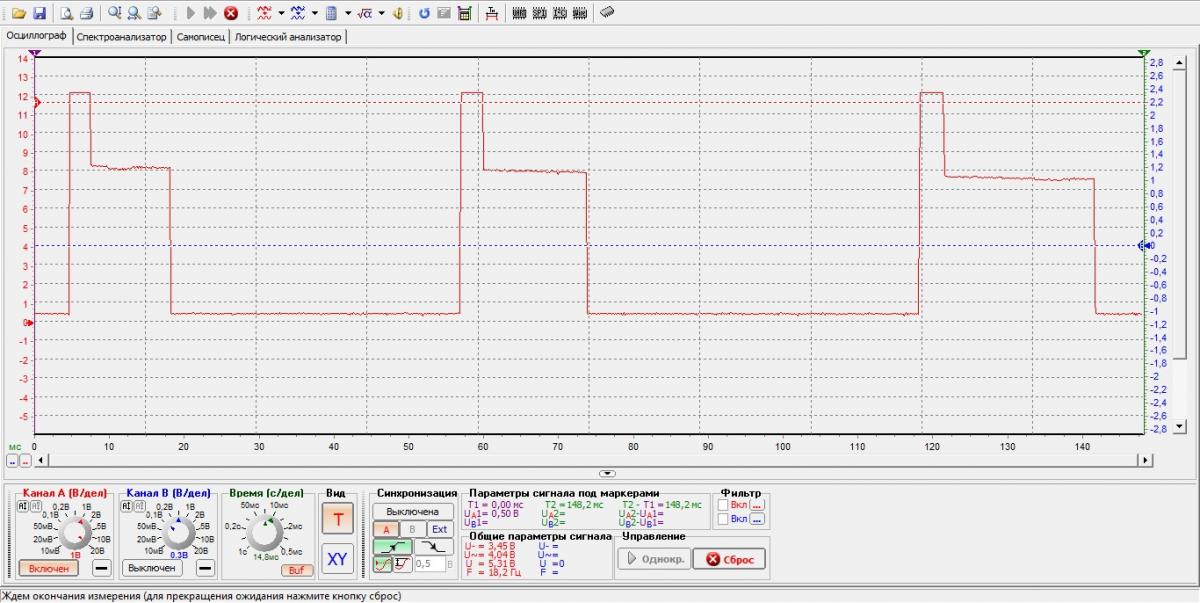Viewport: 1200px width, 603px height.
Task: Open red filter settings ellipsis button
Action: tap(757, 506)
